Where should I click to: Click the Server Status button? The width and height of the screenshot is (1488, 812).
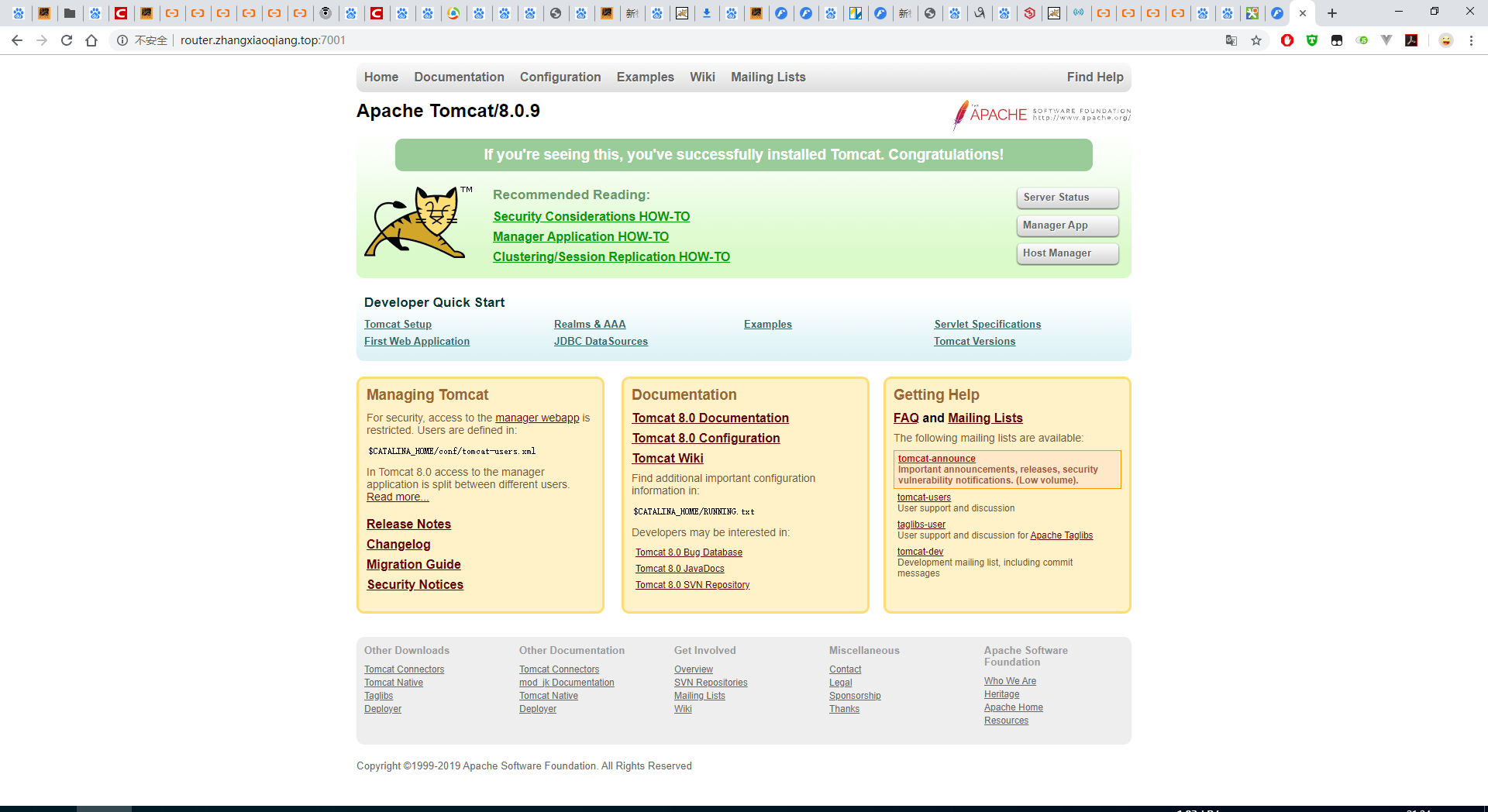(x=1067, y=198)
